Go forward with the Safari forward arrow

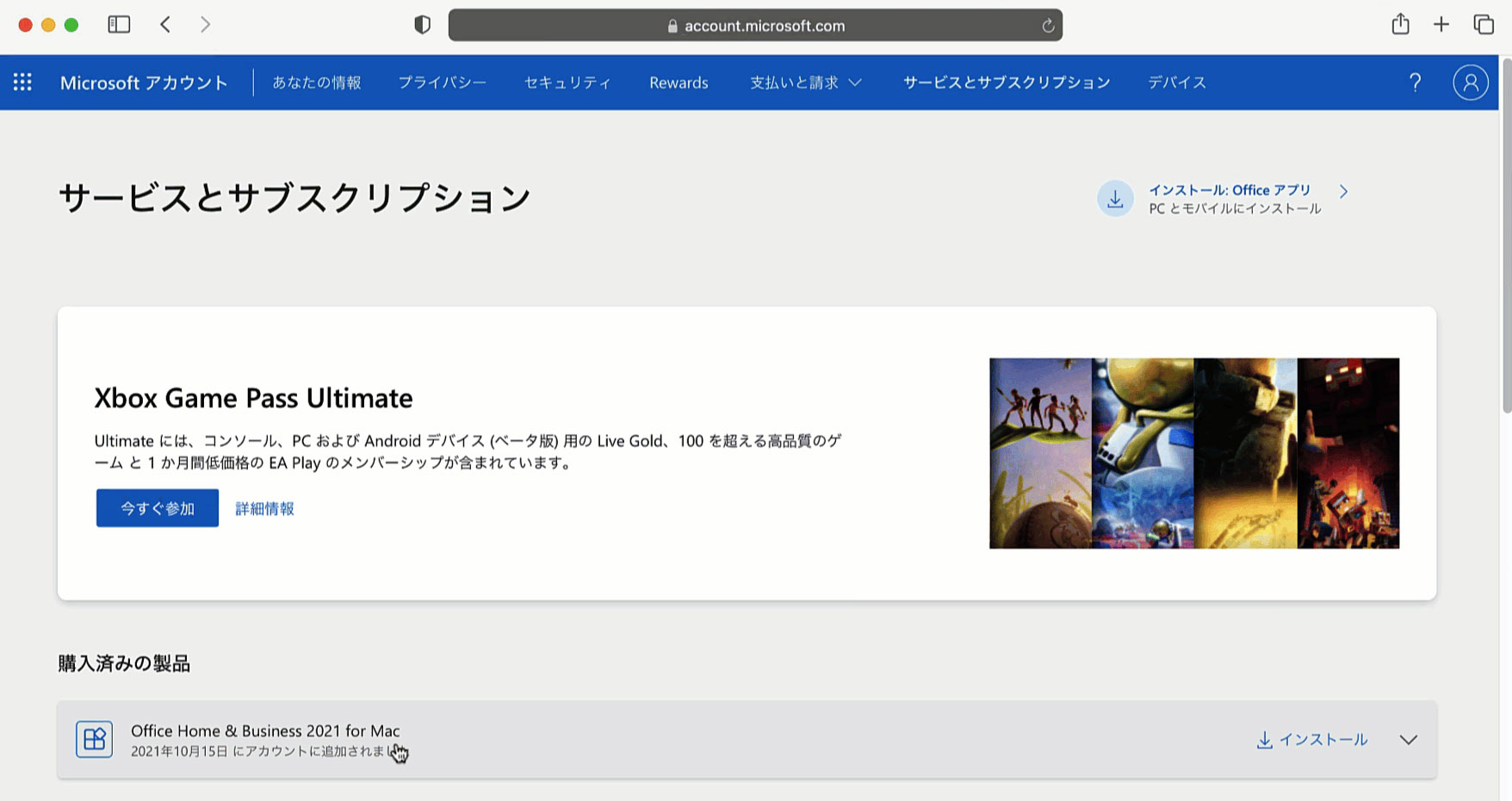click(205, 25)
